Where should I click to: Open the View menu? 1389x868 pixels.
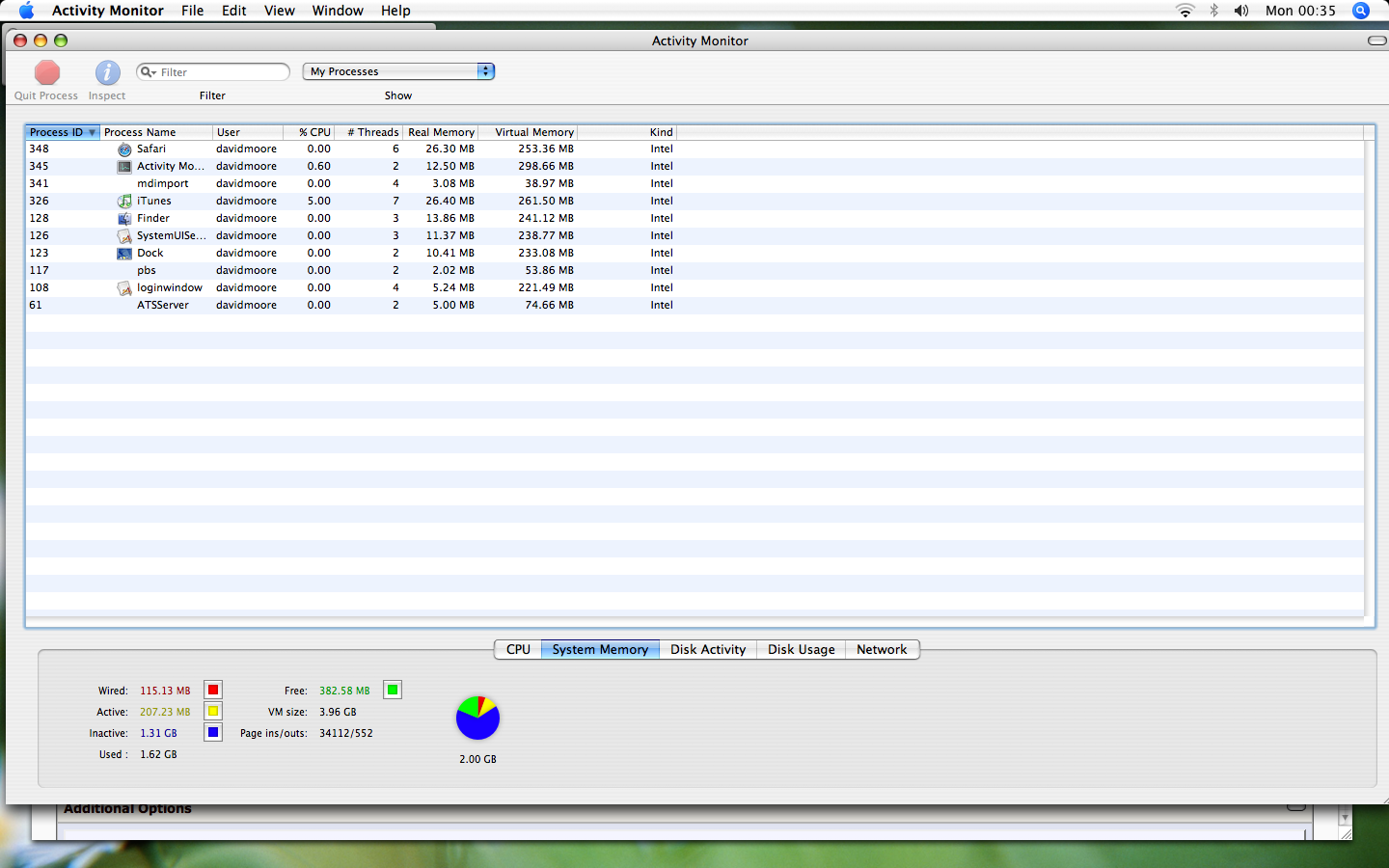click(x=280, y=11)
